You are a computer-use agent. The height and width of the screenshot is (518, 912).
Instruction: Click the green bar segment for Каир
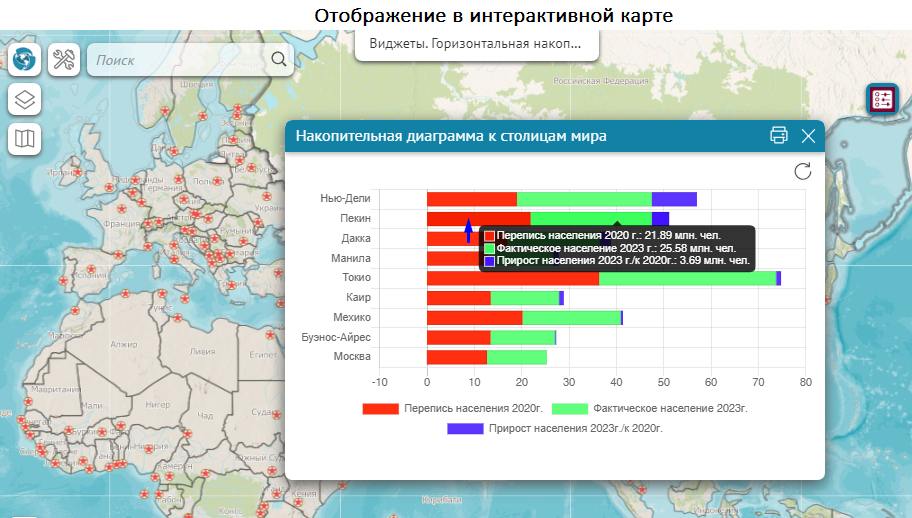click(x=524, y=298)
